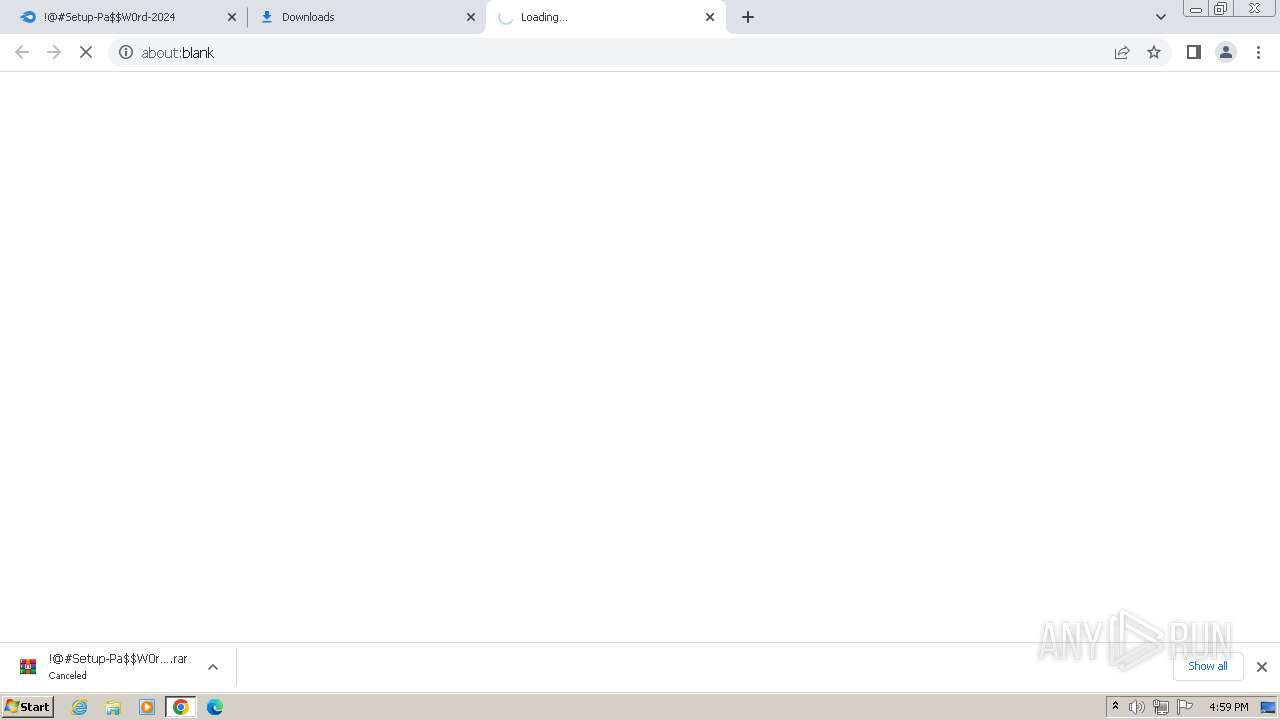Stop loading the page

pyautogui.click(x=86, y=52)
